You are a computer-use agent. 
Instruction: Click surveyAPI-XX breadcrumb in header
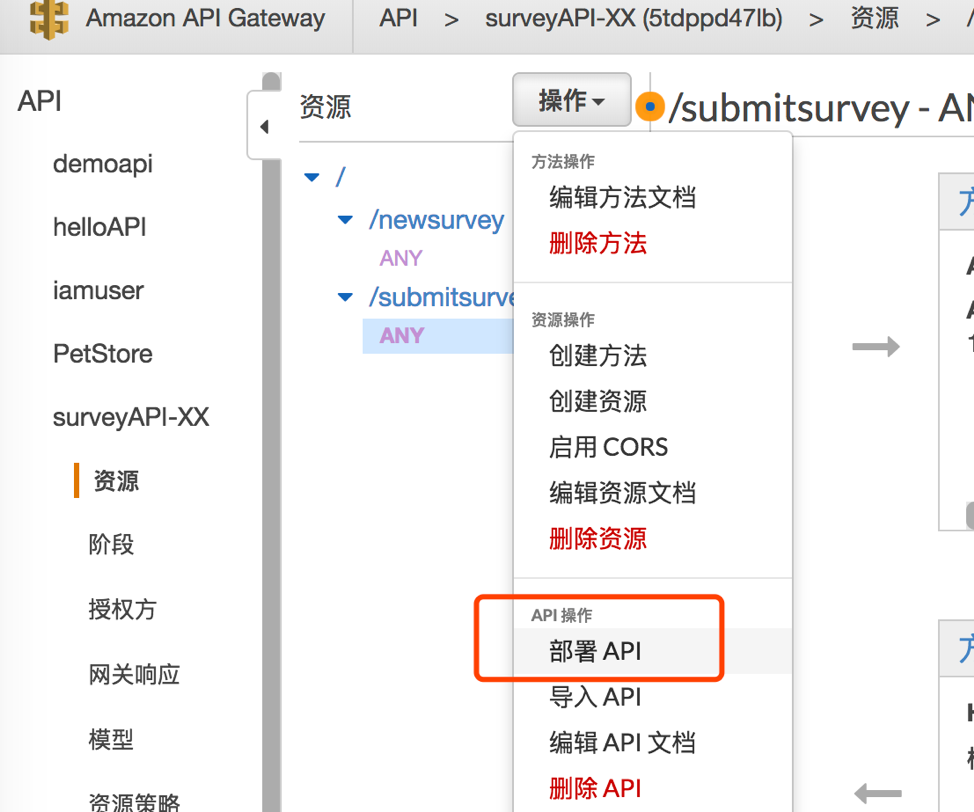pos(634,19)
